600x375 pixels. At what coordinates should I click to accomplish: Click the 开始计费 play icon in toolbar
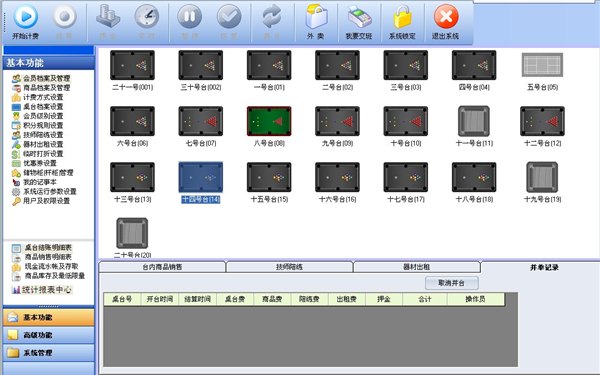click(26, 16)
